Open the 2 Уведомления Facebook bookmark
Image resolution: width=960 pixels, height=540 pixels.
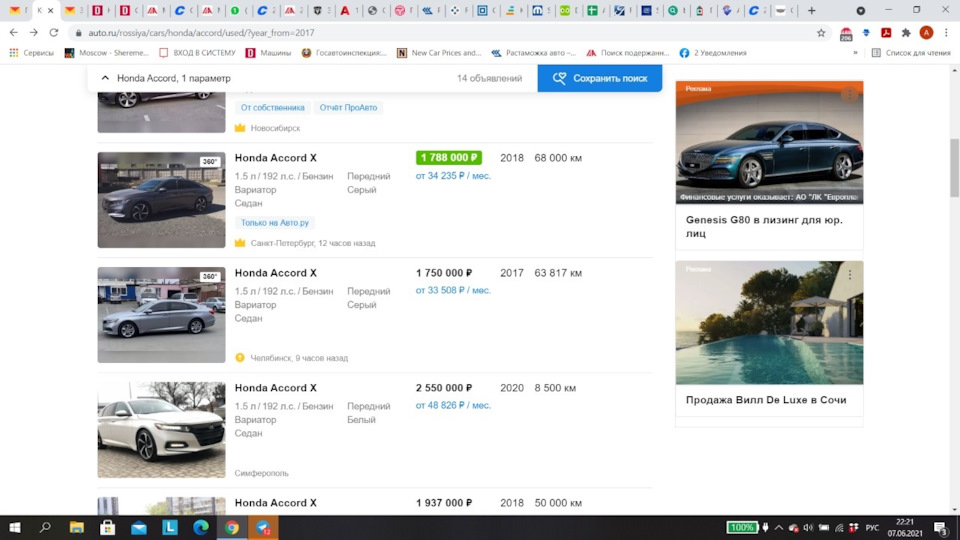[x=713, y=53]
